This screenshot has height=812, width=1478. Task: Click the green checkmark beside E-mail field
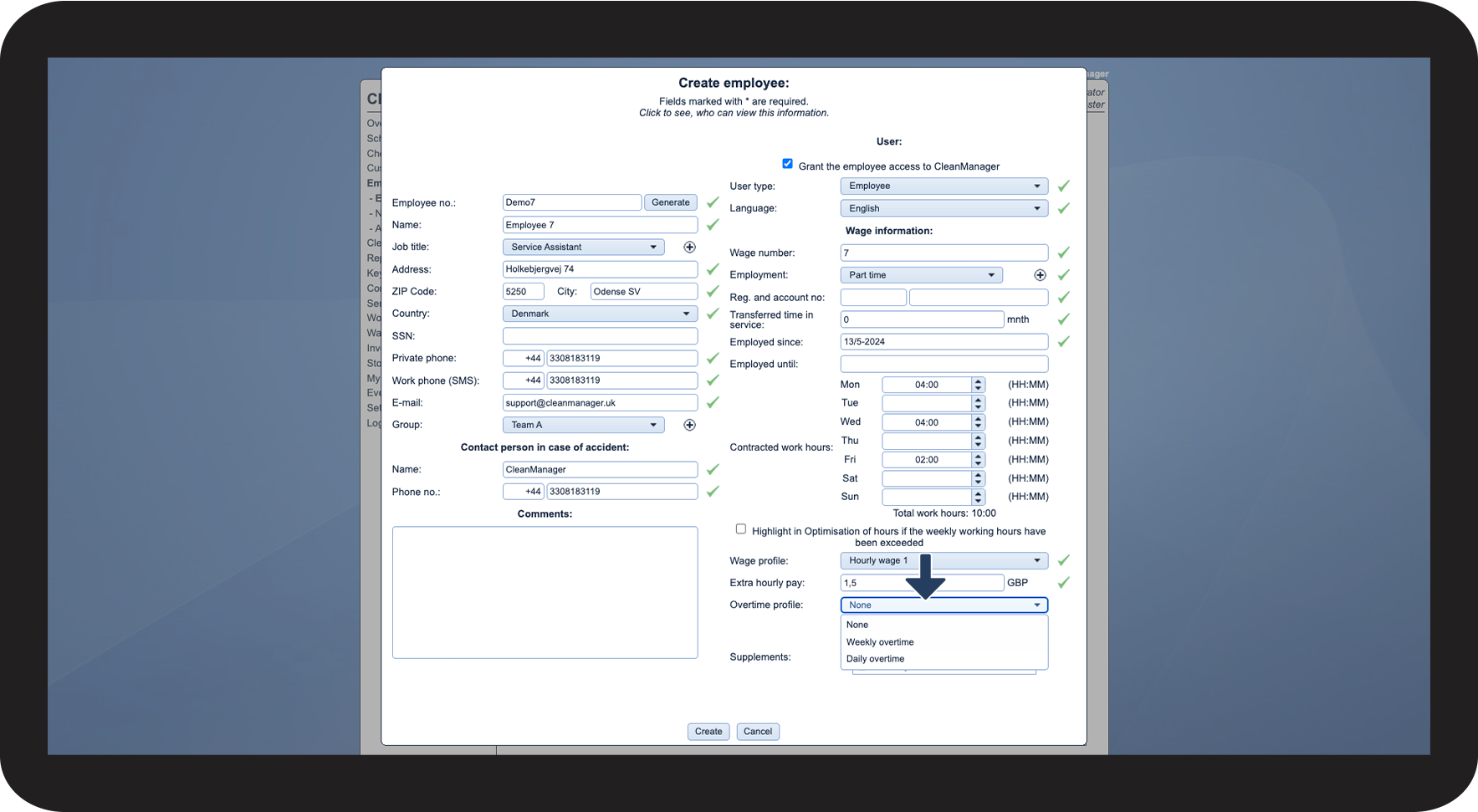(x=713, y=402)
